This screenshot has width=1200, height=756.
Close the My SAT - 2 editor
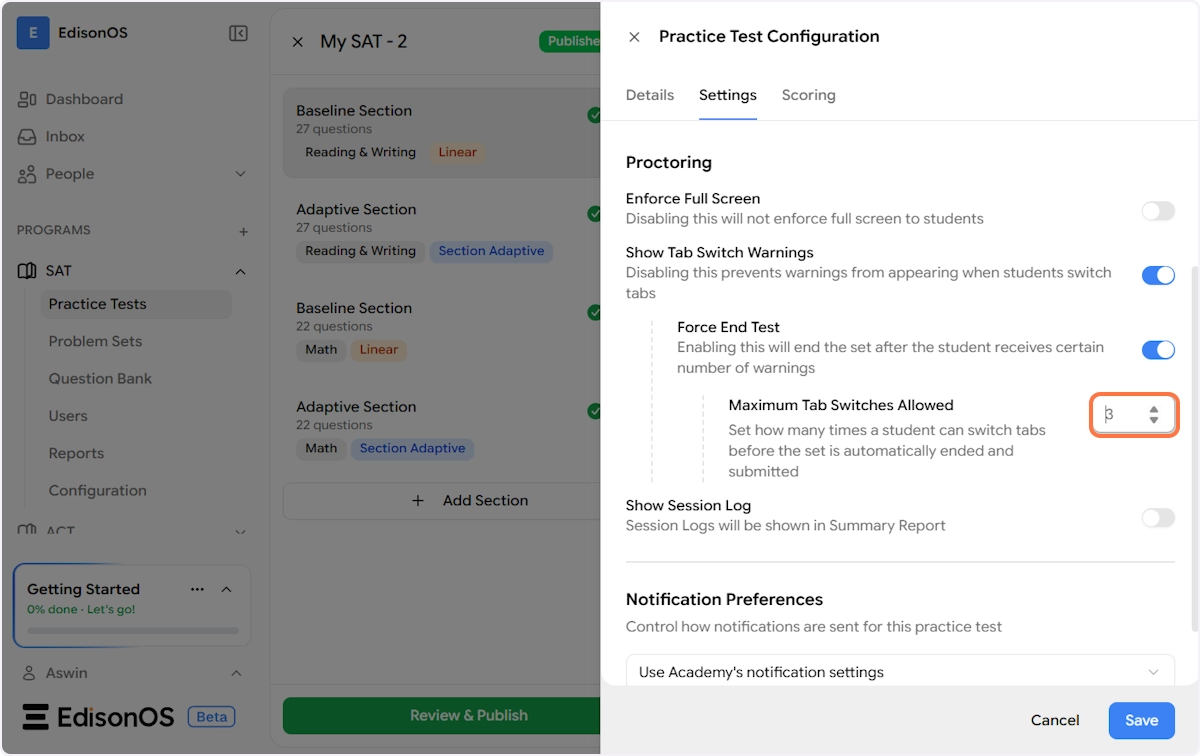coord(297,42)
